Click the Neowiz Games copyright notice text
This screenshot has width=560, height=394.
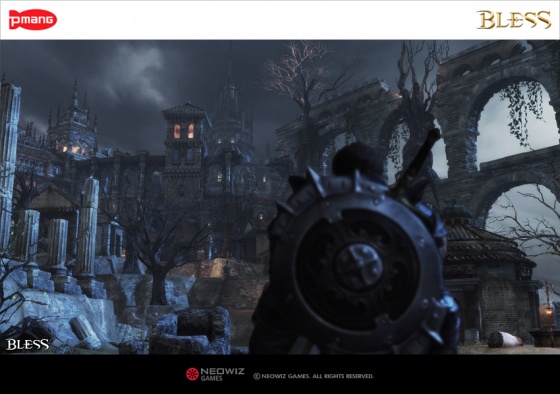314,376
